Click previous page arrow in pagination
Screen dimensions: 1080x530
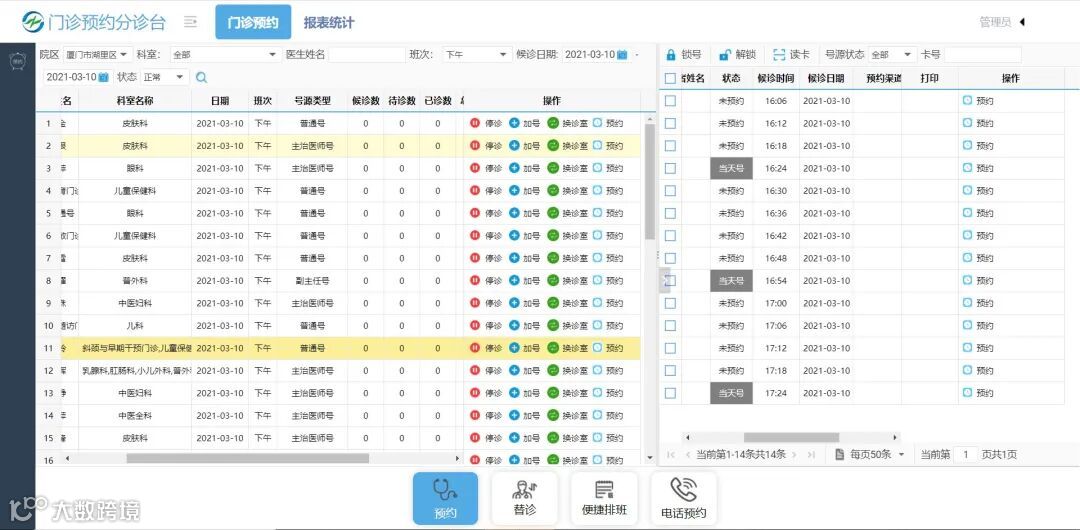(687, 454)
